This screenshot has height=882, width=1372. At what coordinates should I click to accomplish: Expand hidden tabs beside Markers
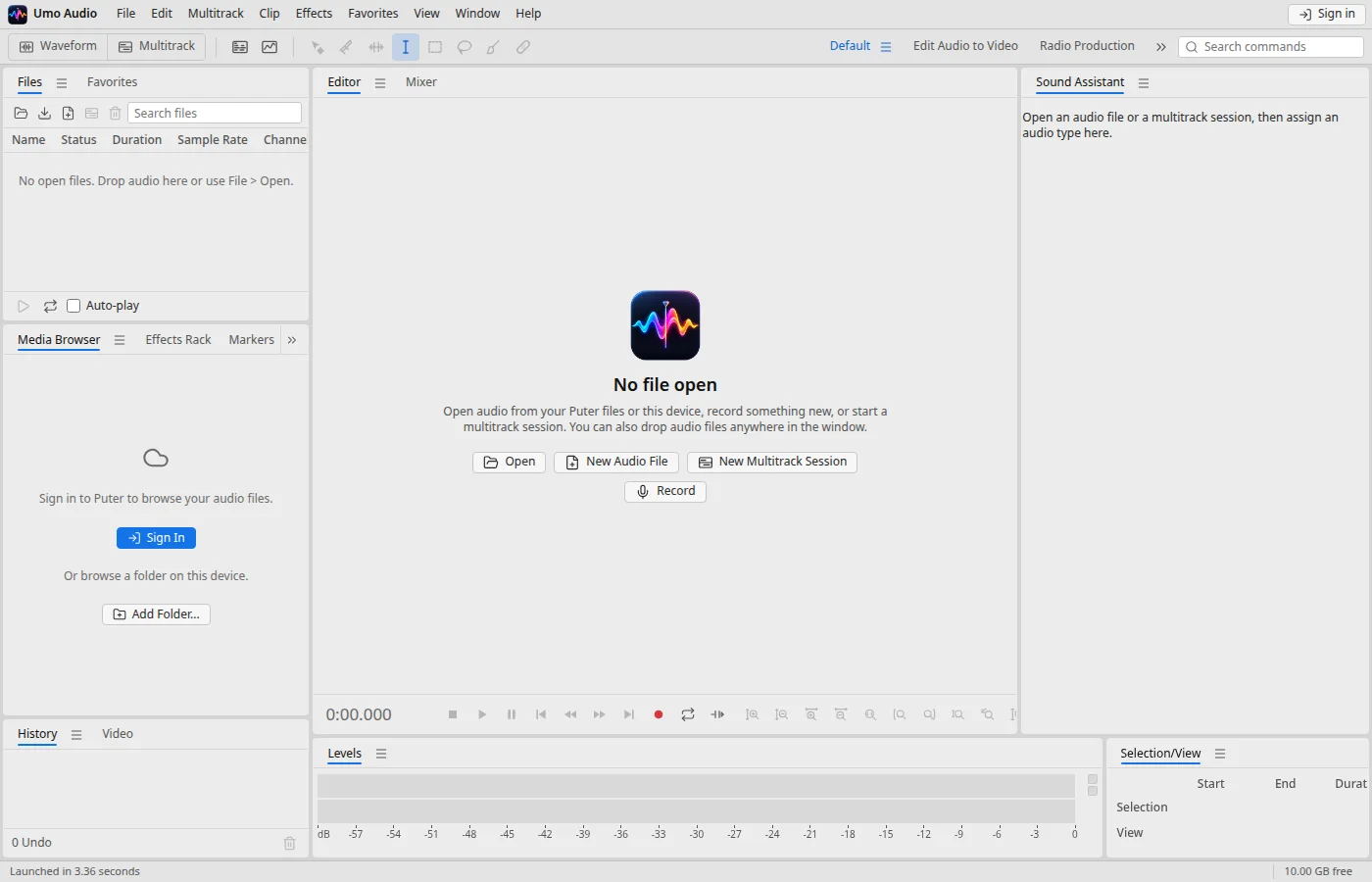[x=292, y=340]
